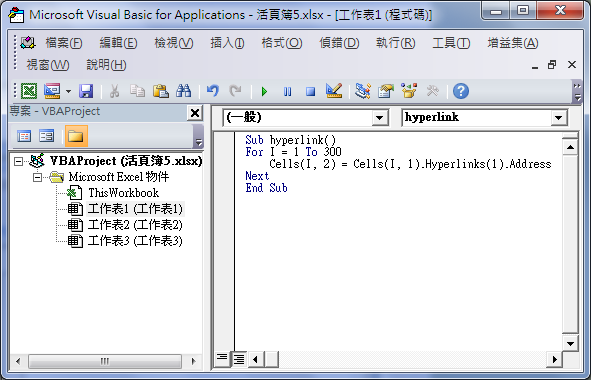Click the Procedure View button
The image size is (591, 380).
222,359
